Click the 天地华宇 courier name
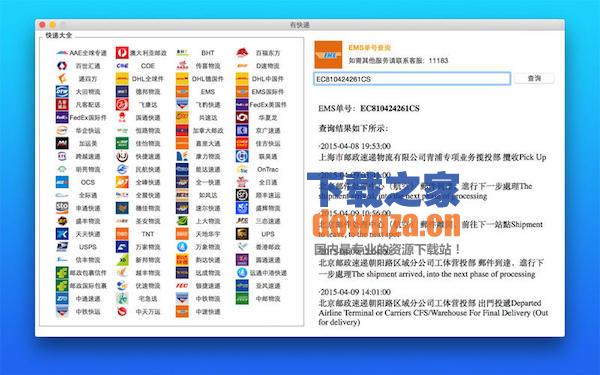Image resolution: width=600 pixels, height=375 pixels. pyautogui.click(x=208, y=234)
